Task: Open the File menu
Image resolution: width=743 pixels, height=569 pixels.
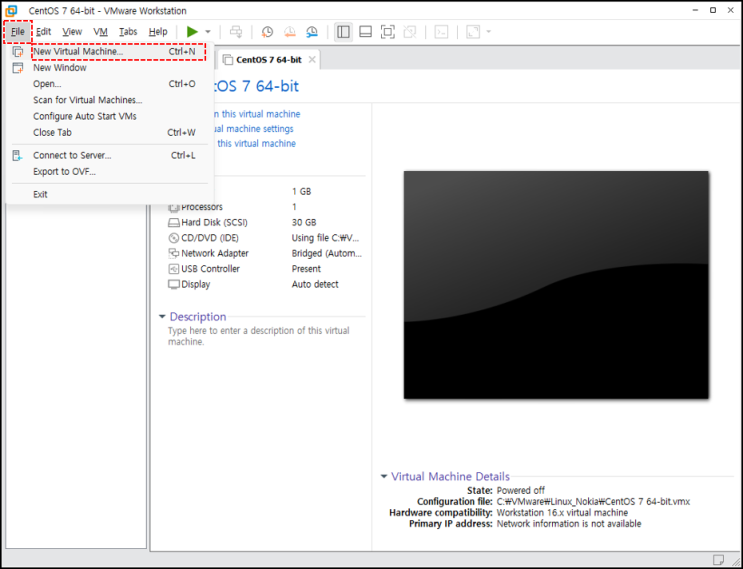Action: (18, 32)
